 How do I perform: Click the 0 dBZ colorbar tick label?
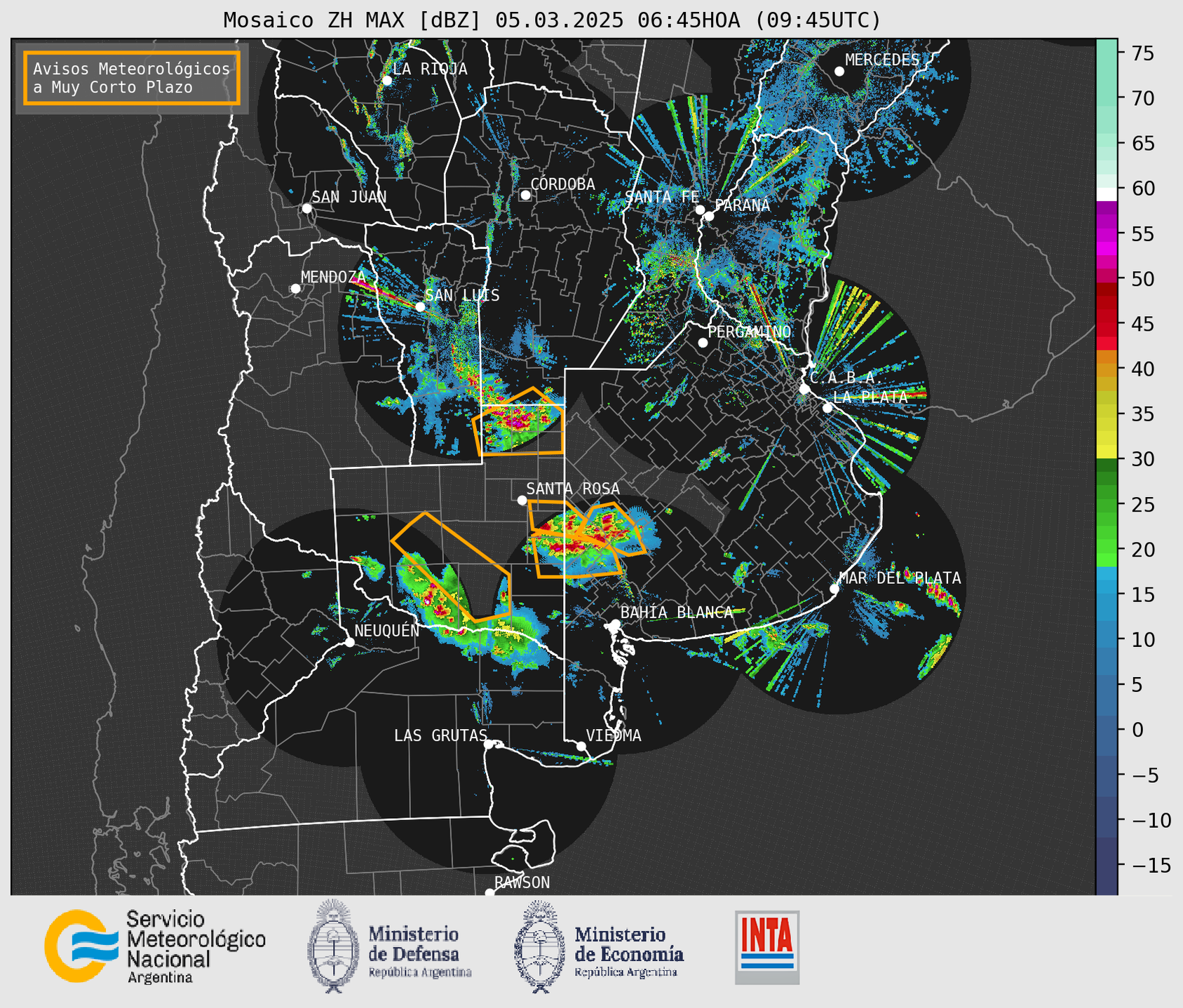click(x=1137, y=730)
